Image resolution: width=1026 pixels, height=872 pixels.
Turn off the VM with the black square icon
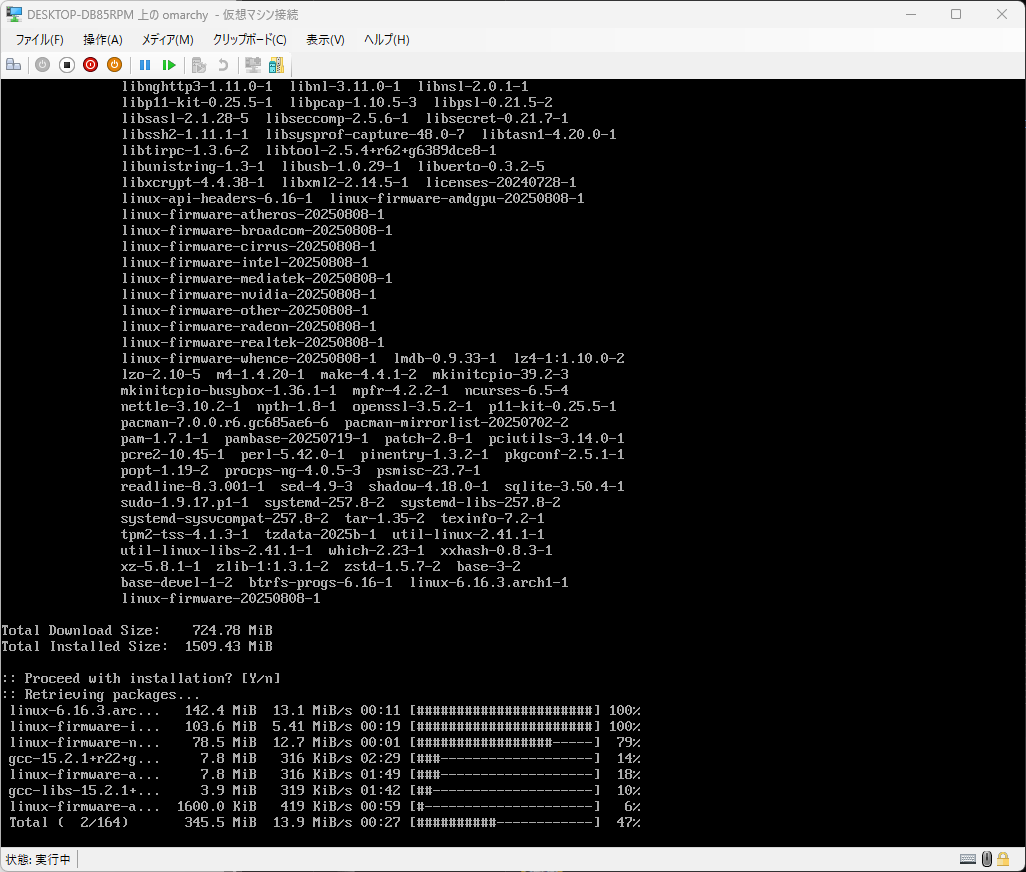pos(67,65)
